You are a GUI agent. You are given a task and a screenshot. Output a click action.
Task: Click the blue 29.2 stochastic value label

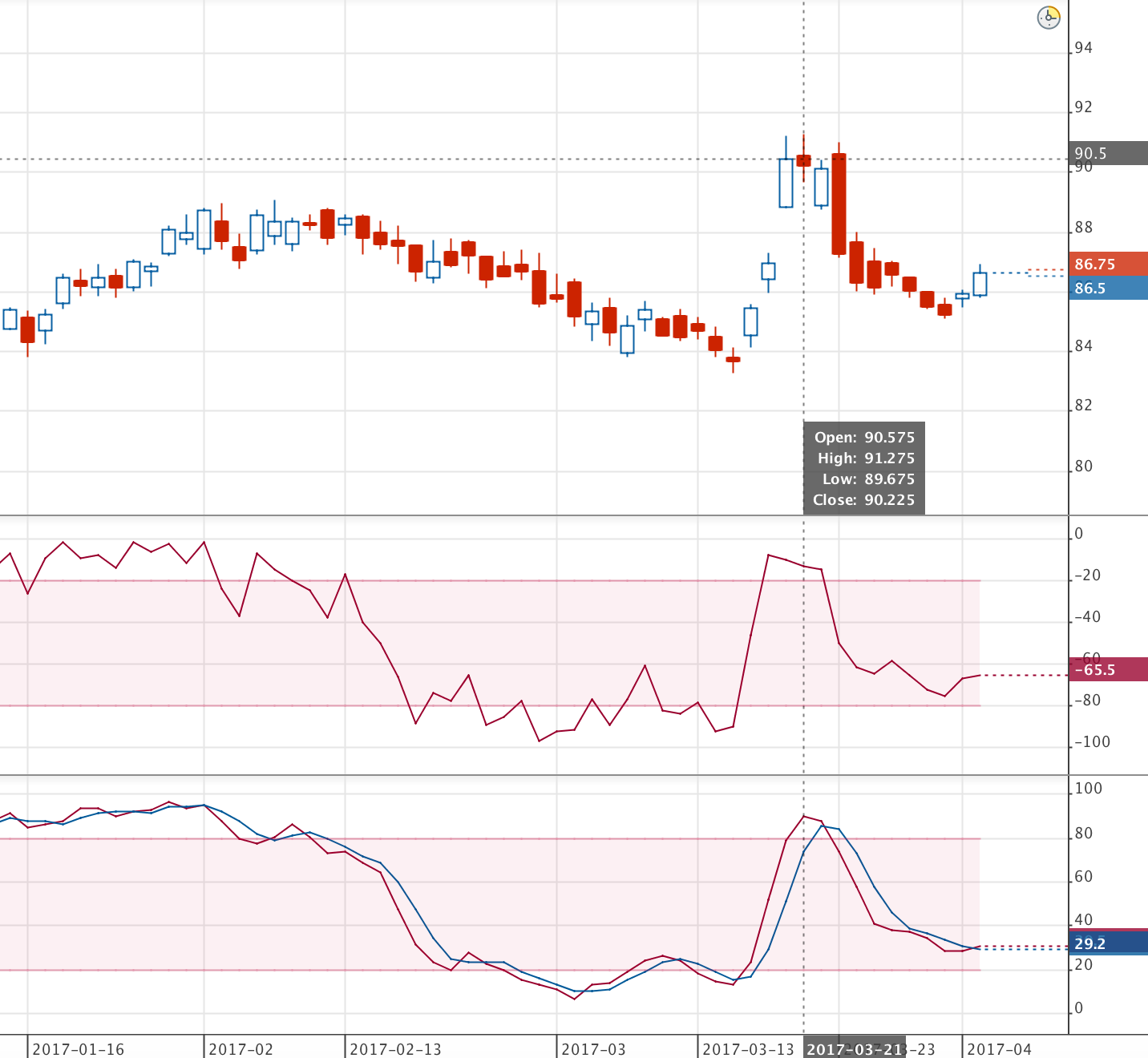point(1108,943)
